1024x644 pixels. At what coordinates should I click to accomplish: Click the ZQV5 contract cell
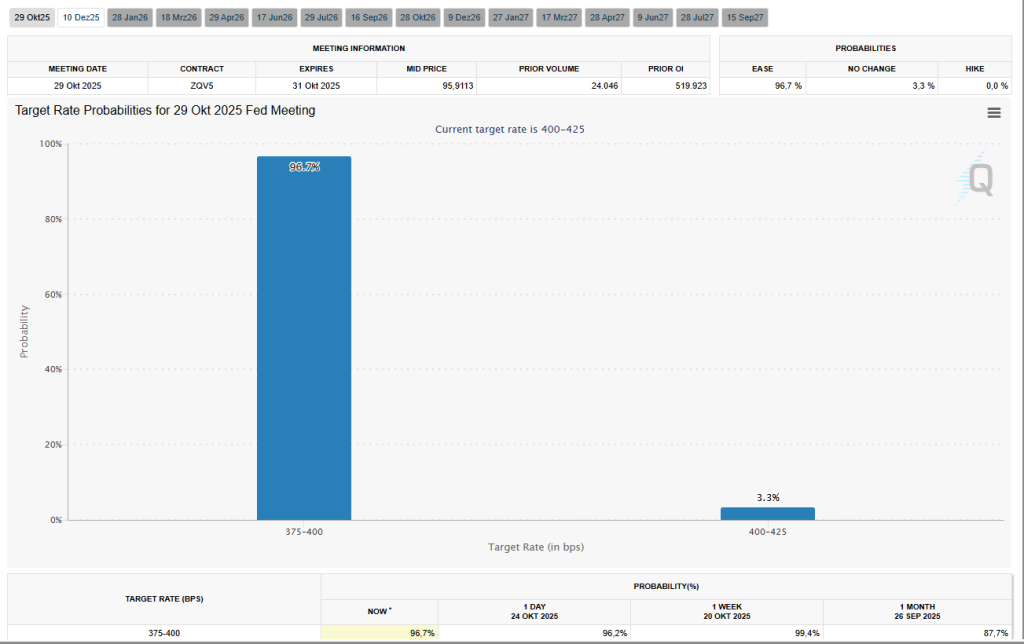tap(201, 86)
